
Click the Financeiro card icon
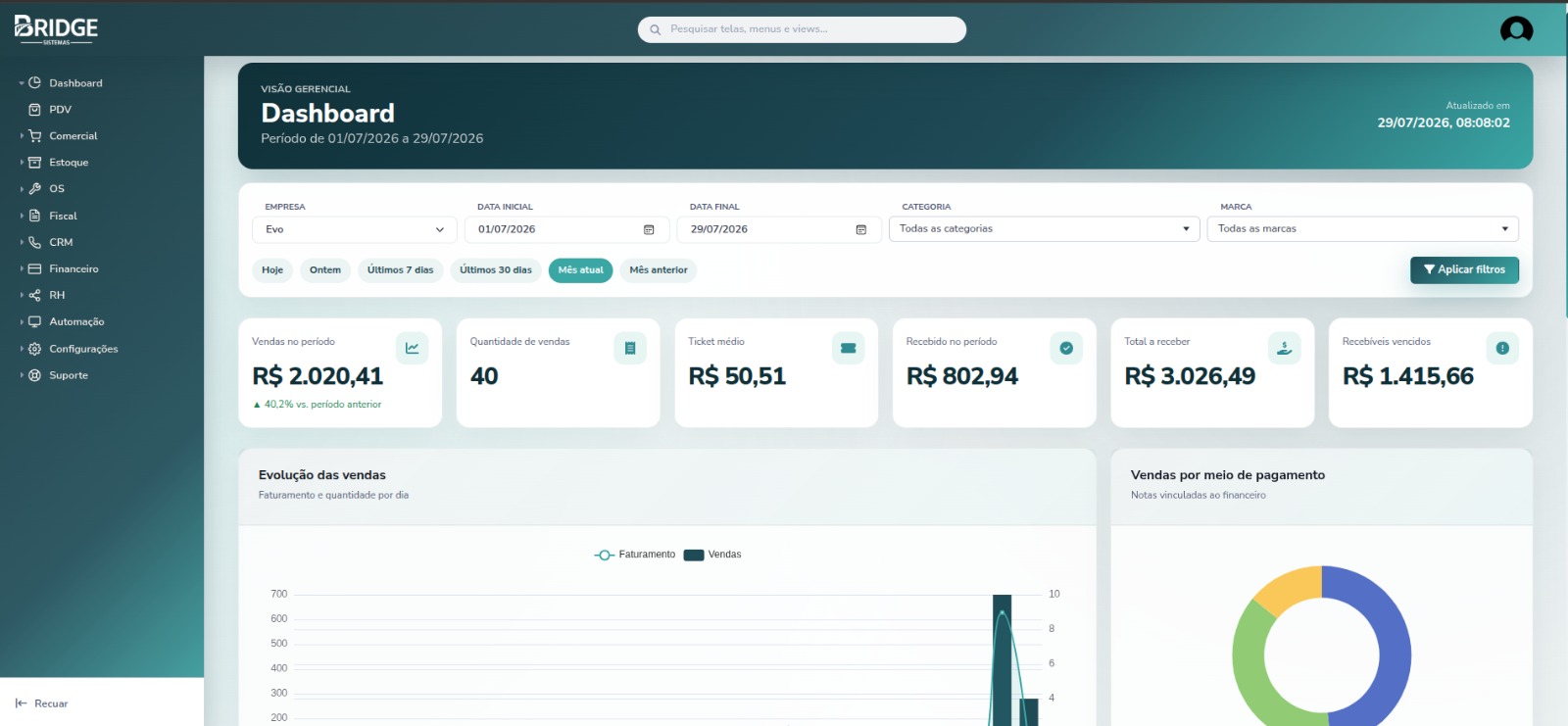34,268
